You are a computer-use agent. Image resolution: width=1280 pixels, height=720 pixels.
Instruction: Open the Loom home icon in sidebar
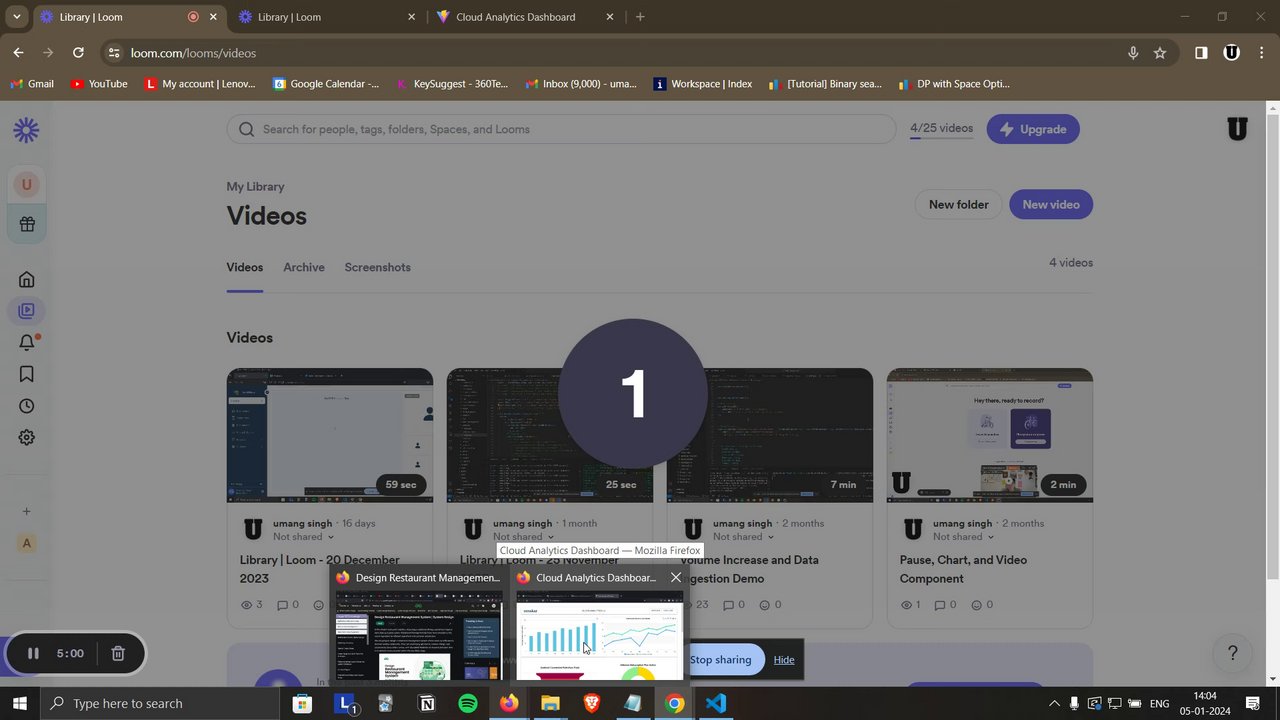click(x=27, y=279)
